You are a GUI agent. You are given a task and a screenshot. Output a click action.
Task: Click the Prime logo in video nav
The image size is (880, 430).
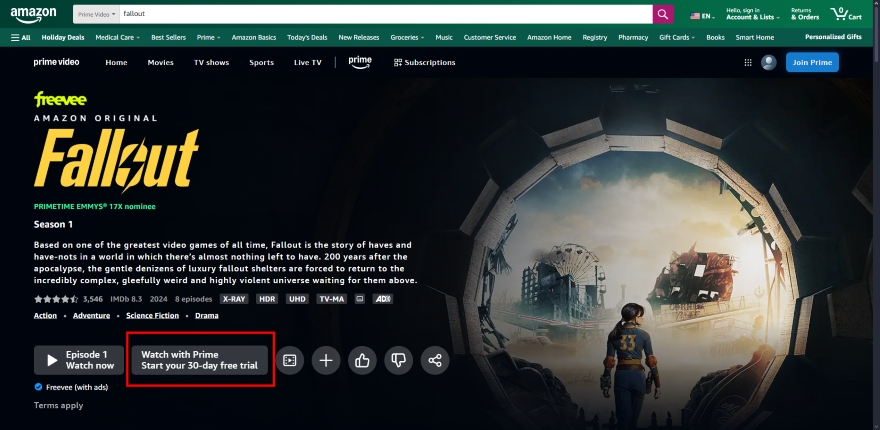coord(360,62)
